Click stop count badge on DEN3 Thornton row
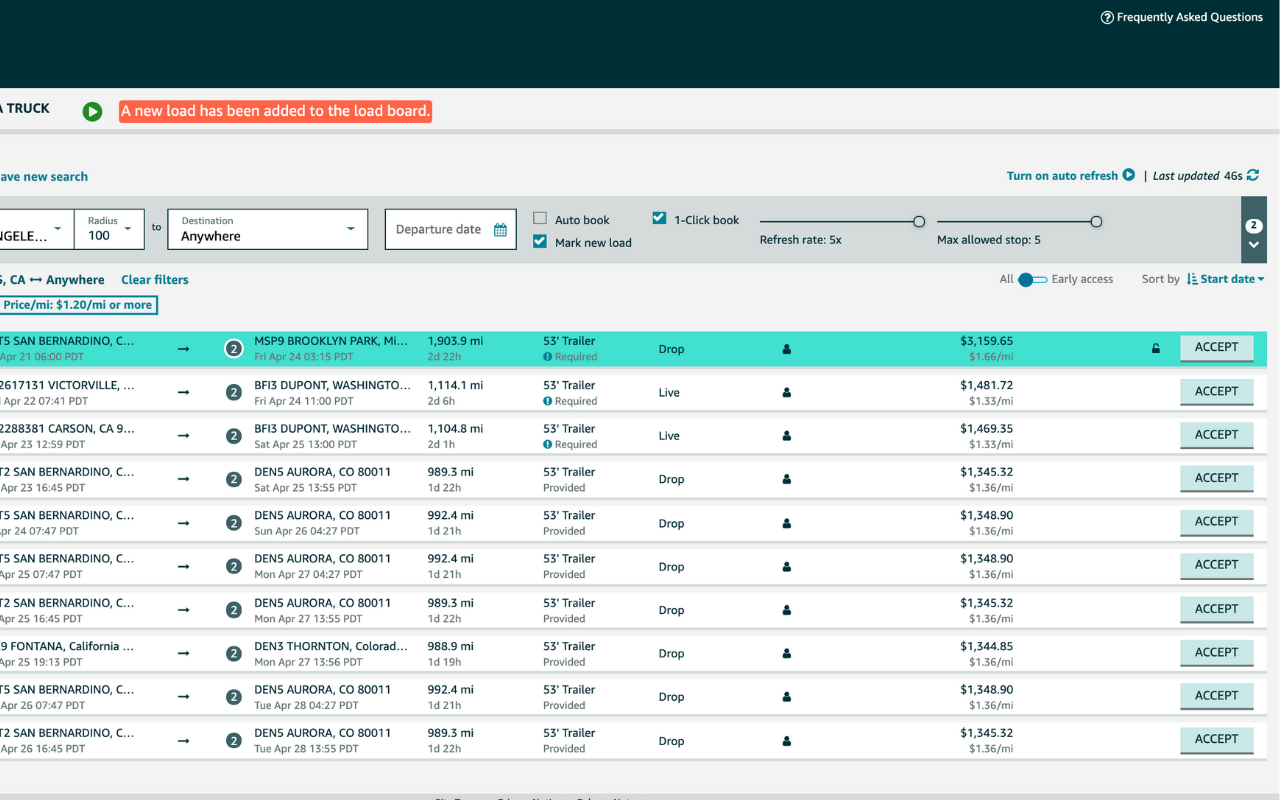Screen dimensions: 1280x800 [233, 654]
